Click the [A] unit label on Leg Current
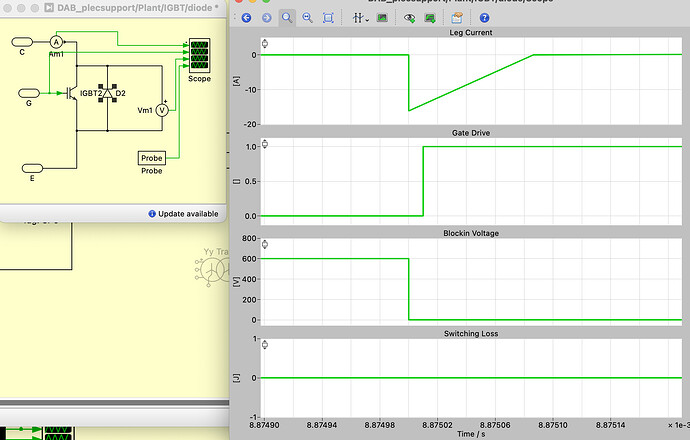The height and width of the screenshot is (440, 690). tap(237, 81)
